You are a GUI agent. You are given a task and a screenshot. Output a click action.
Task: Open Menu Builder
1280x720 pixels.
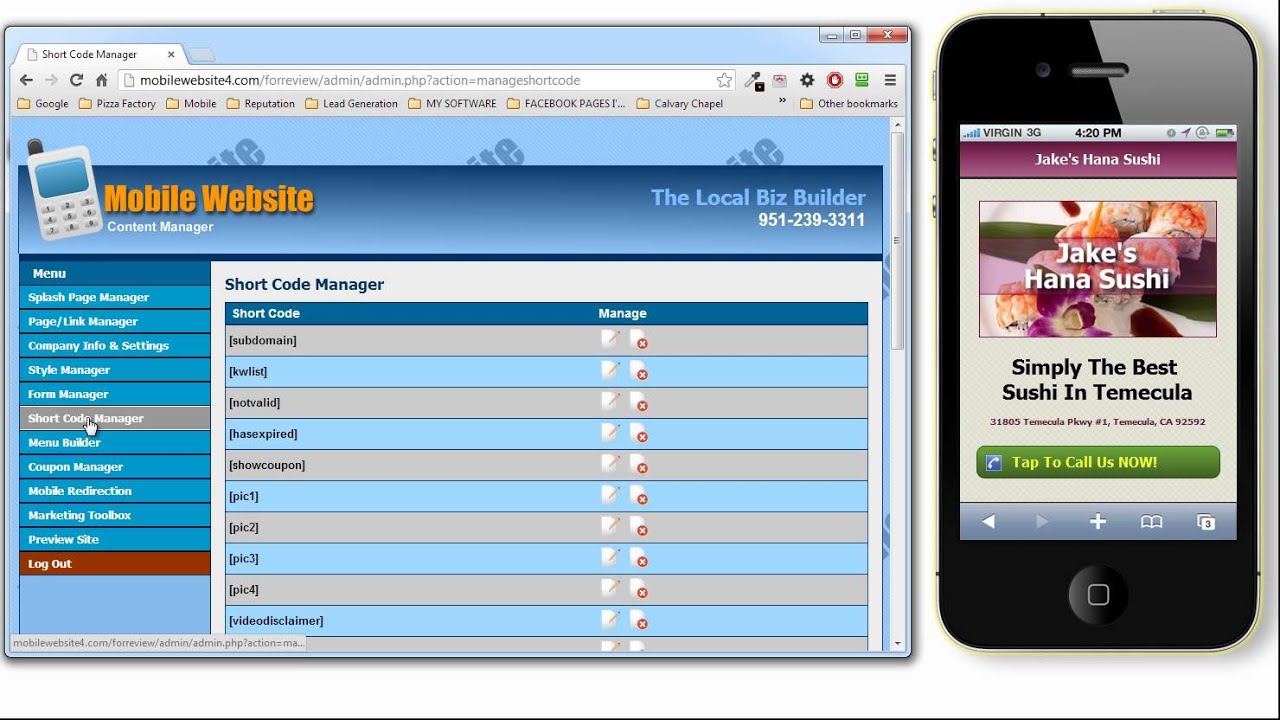click(x=115, y=442)
